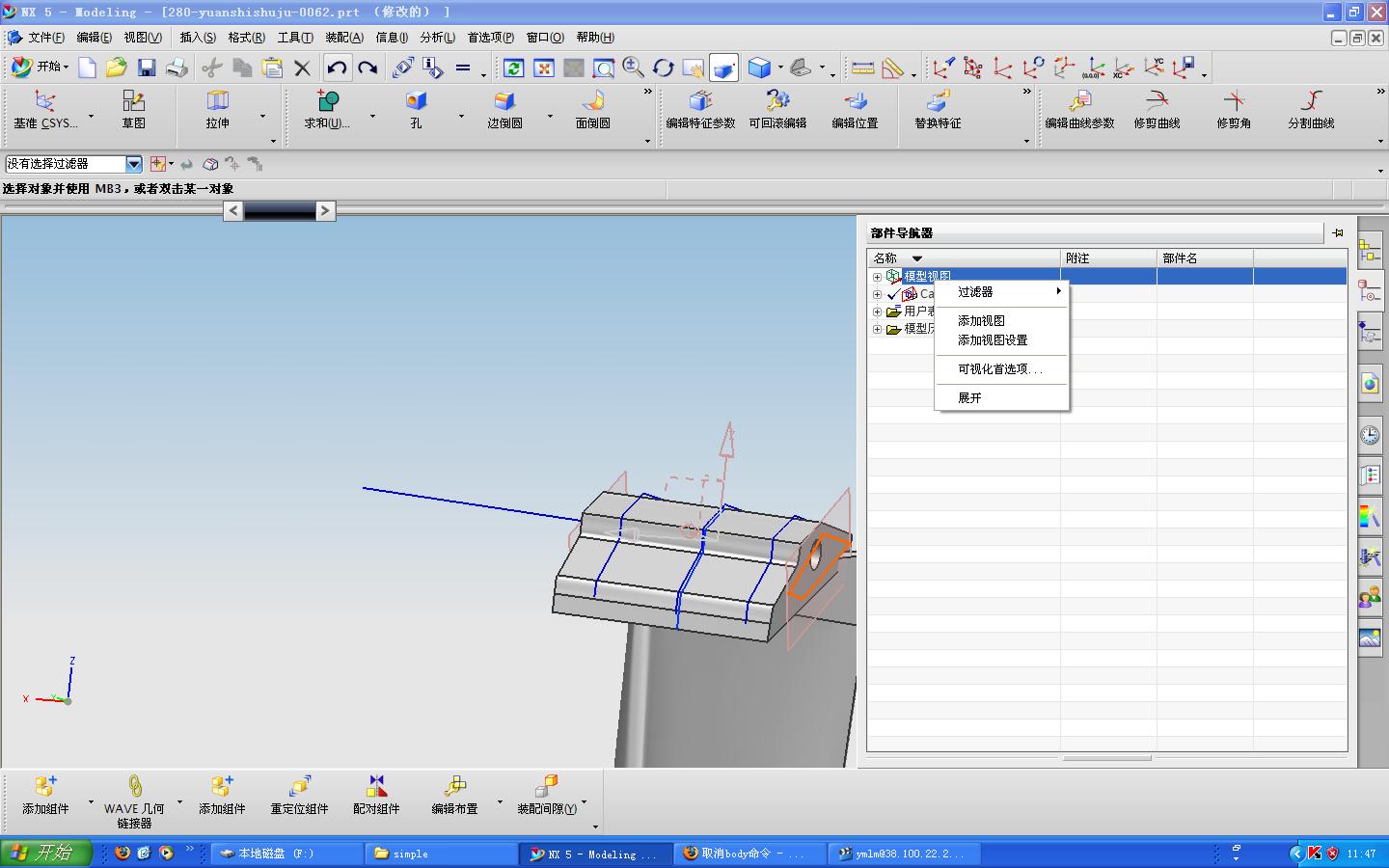Save the part with the floppy icon
The height and width of the screenshot is (868, 1389).
tap(147, 68)
